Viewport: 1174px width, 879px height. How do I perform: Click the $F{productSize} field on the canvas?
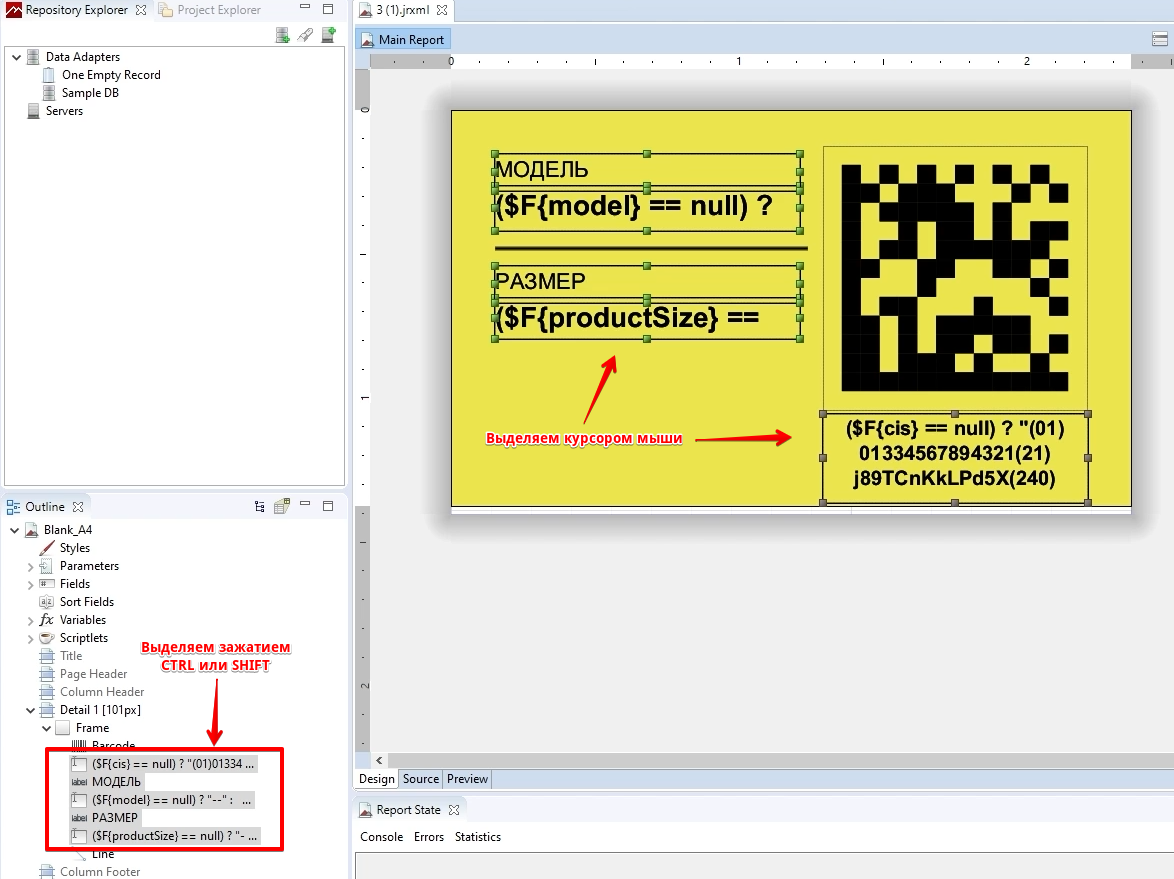pyautogui.click(x=647, y=321)
